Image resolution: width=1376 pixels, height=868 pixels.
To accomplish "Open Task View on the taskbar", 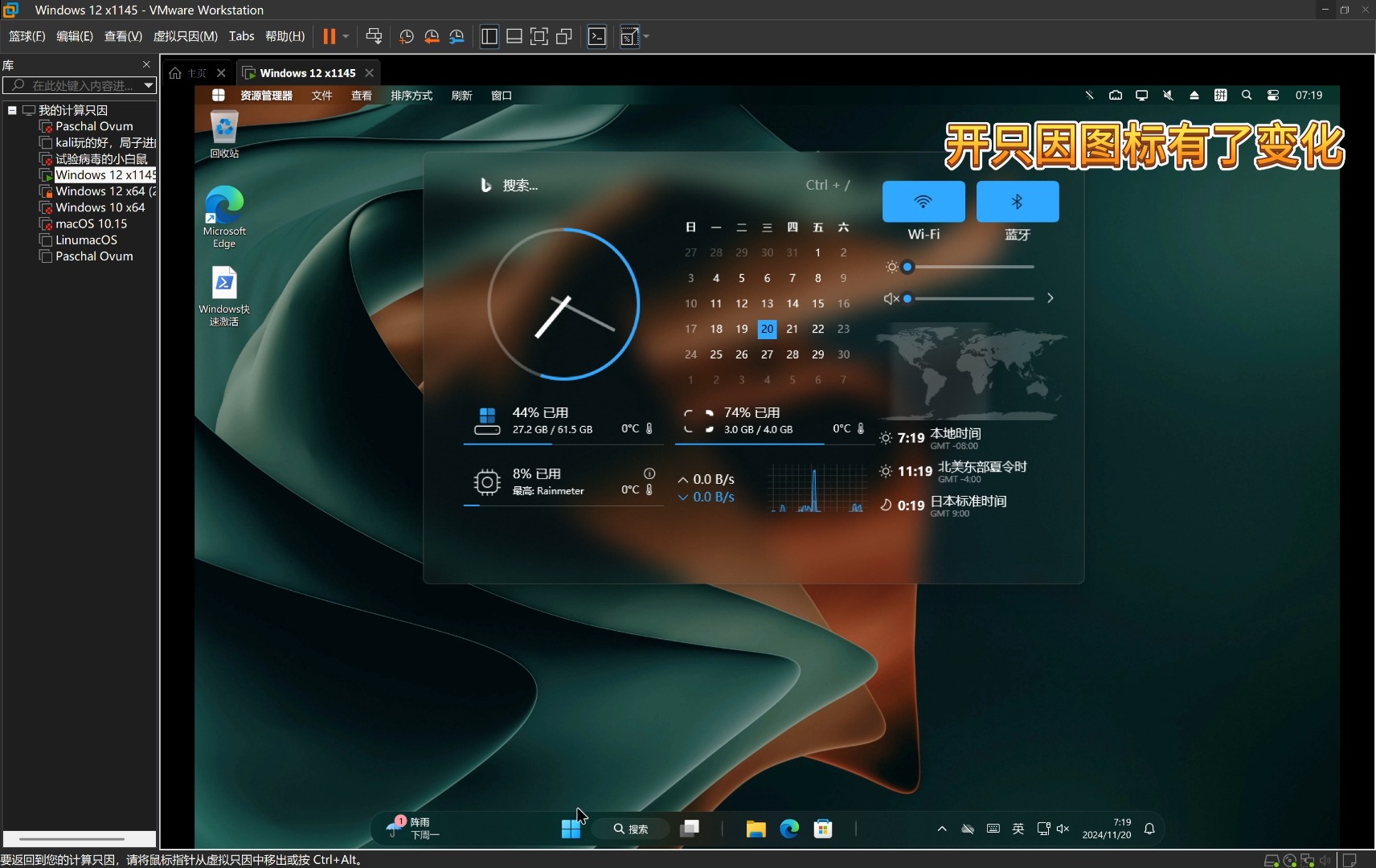I will [690, 829].
